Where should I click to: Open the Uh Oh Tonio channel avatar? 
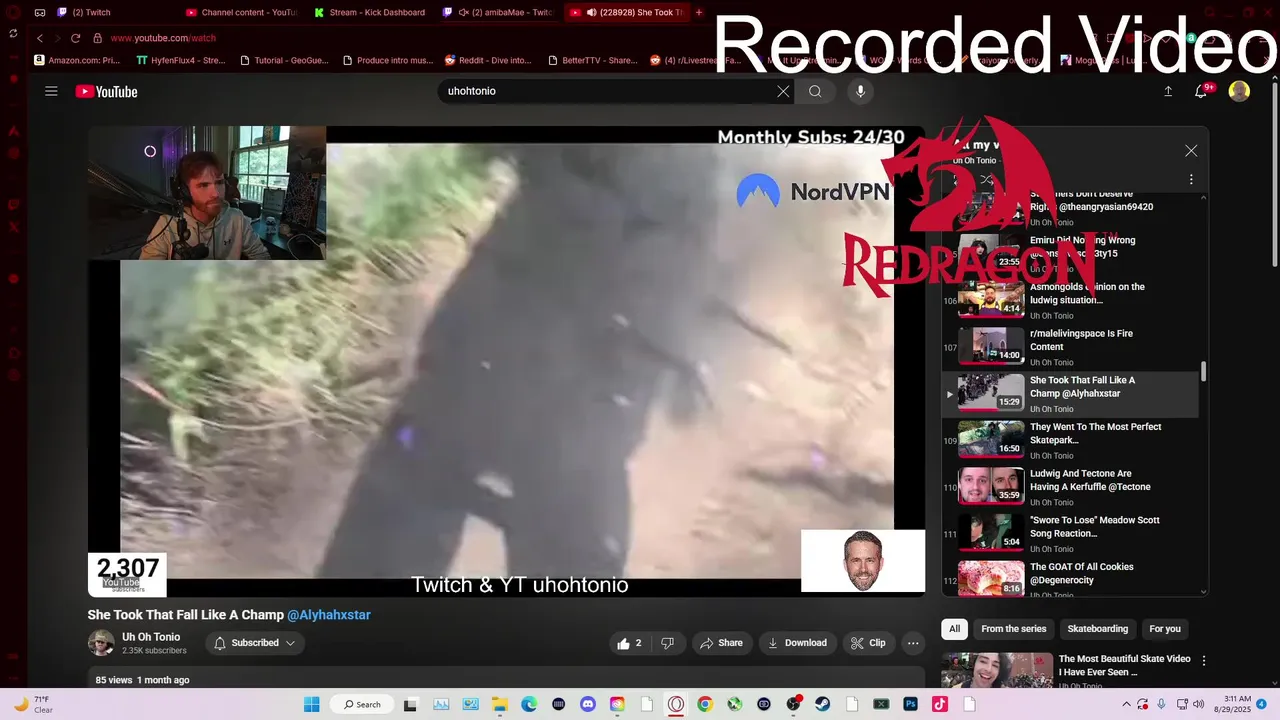pyautogui.click(x=101, y=643)
